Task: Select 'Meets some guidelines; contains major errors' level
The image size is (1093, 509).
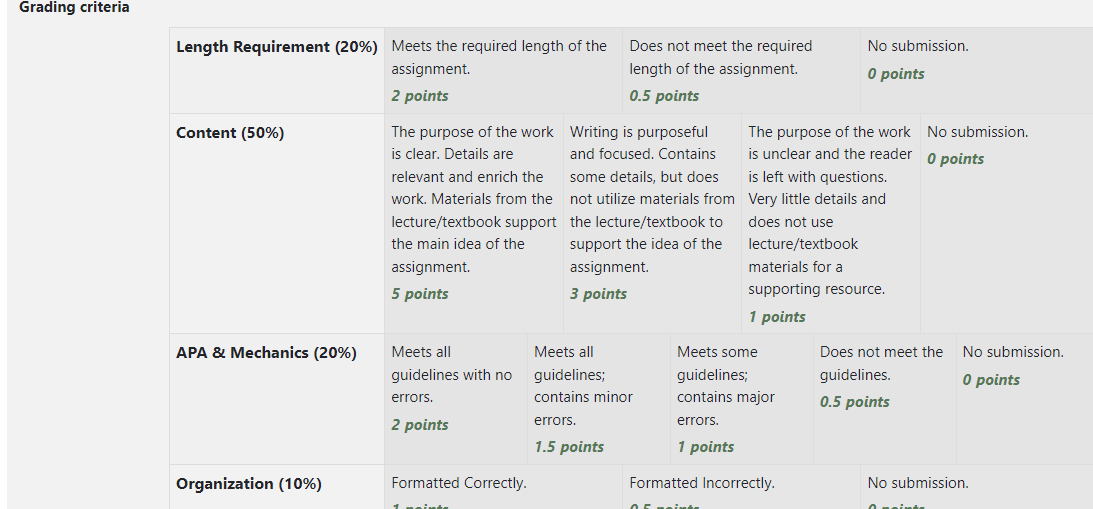Action: pyautogui.click(x=741, y=399)
